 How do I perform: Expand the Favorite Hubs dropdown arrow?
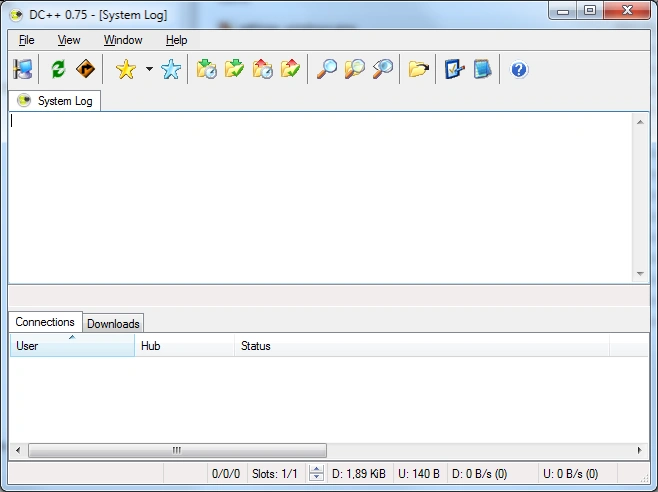[149, 69]
